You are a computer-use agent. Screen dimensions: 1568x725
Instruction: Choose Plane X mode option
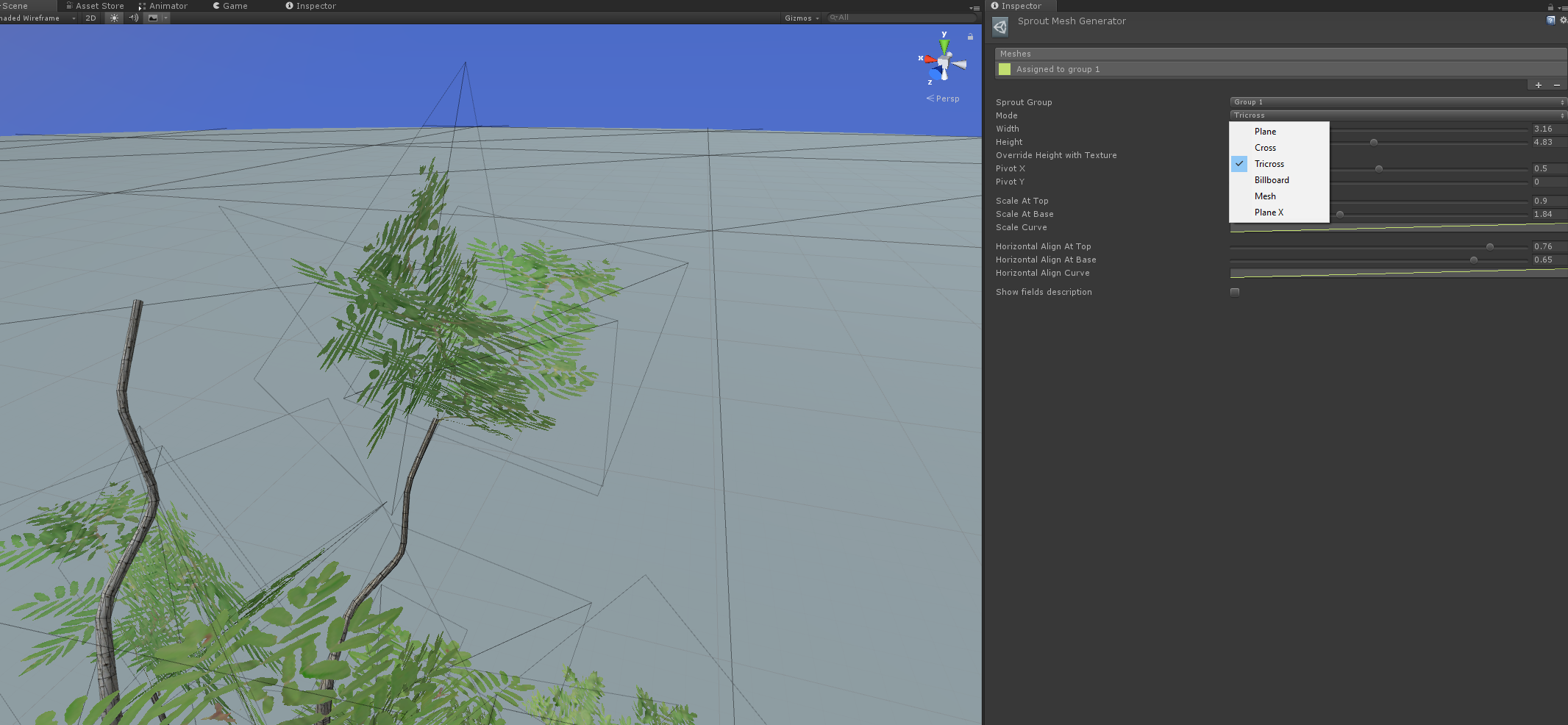[x=1269, y=213]
